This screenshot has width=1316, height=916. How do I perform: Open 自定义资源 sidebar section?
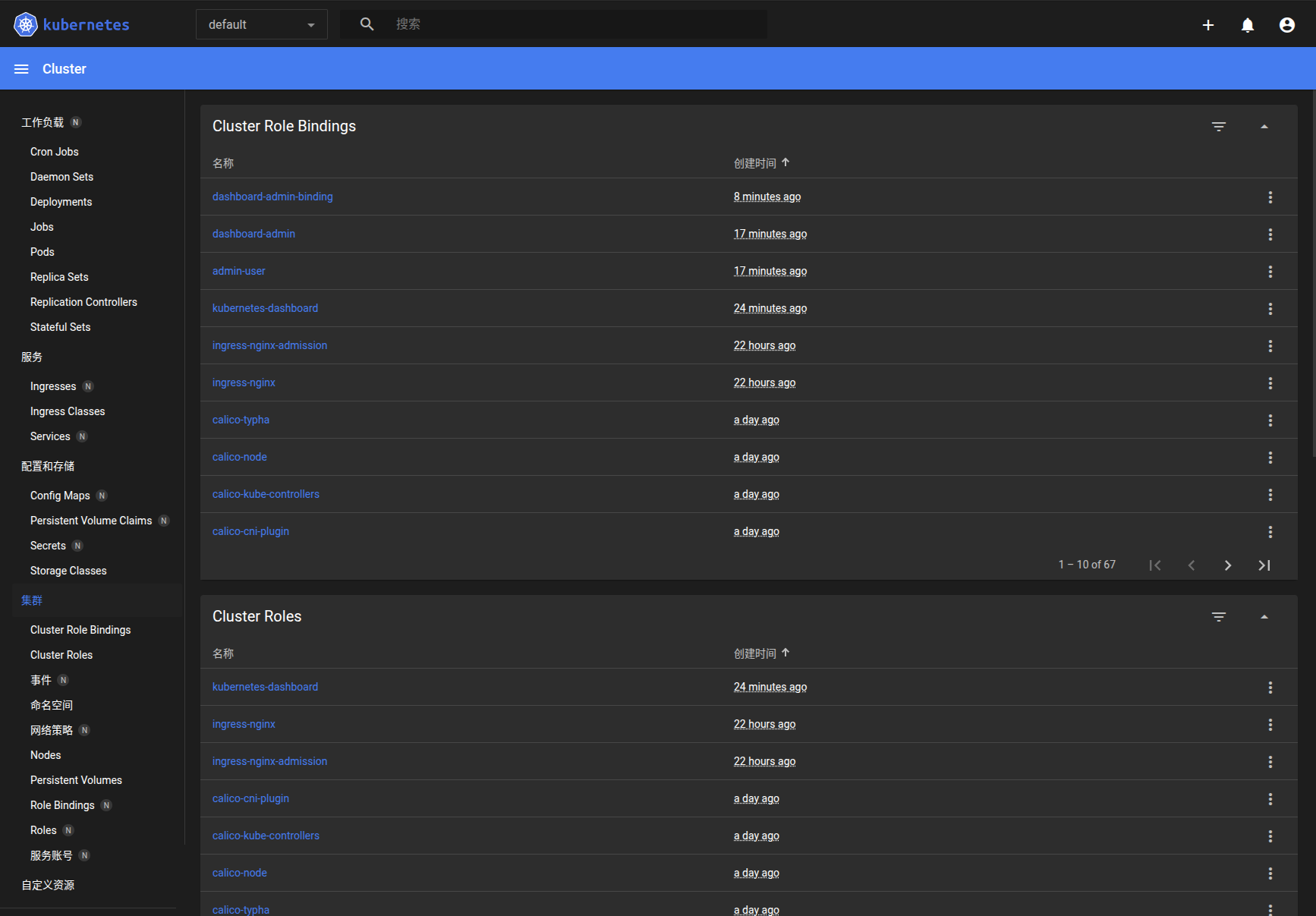[x=48, y=885]
